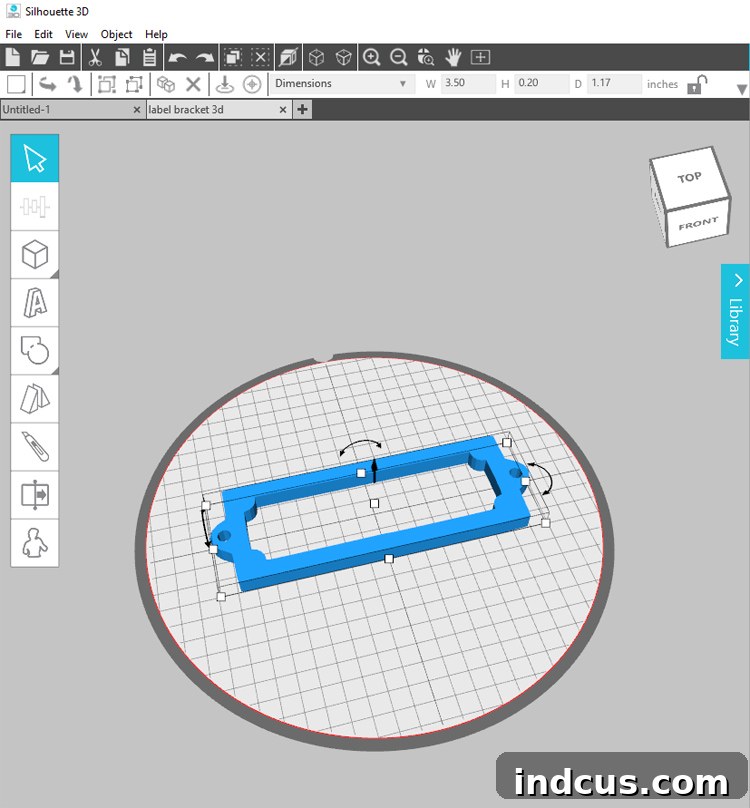Choose the Select arrow tool
Viewport: 750px width, 808px height.
point(35,158)
